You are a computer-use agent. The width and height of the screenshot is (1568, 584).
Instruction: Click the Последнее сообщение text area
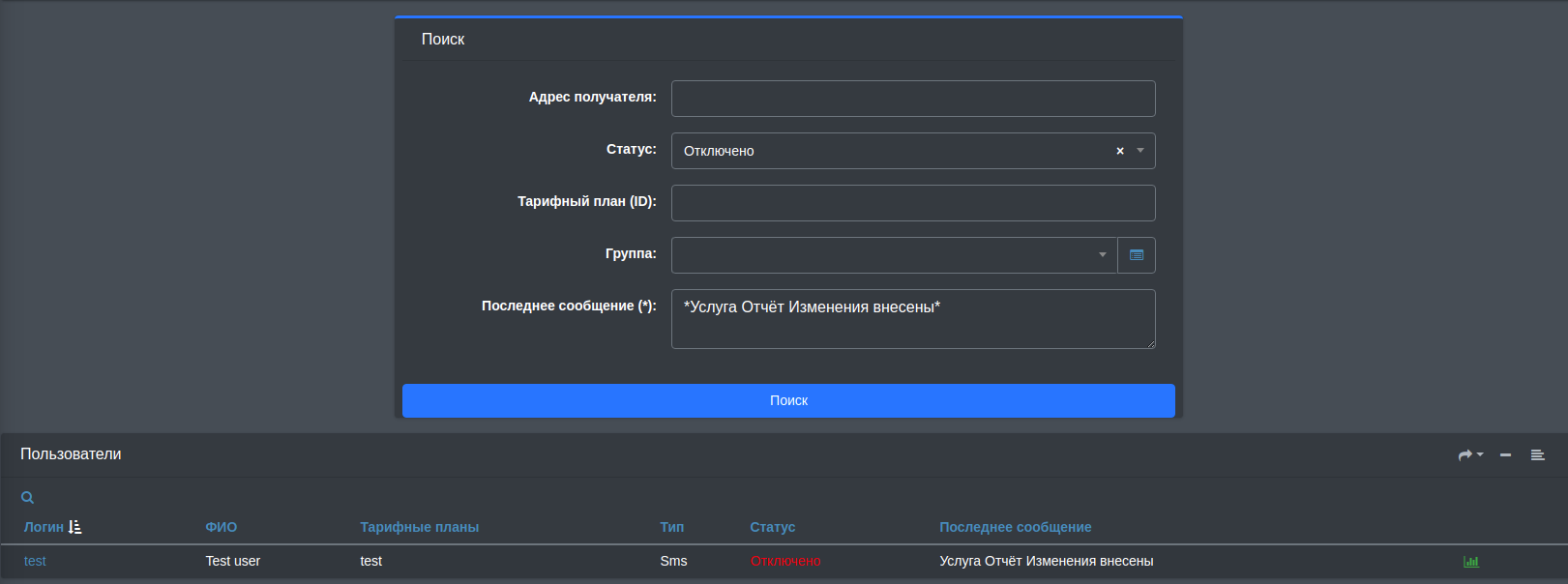pos(912,319)
